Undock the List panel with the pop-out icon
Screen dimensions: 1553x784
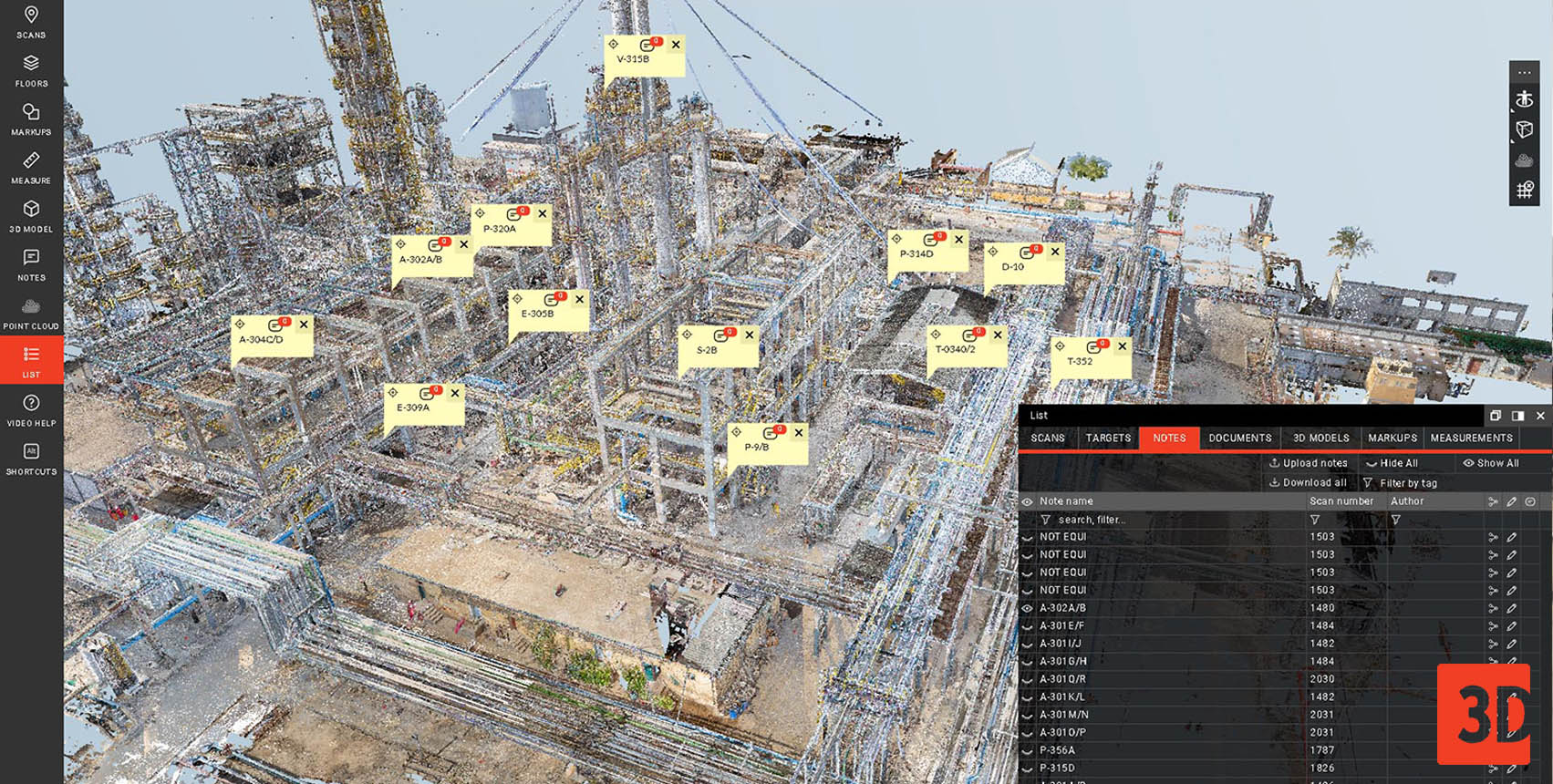[1496, 416]
